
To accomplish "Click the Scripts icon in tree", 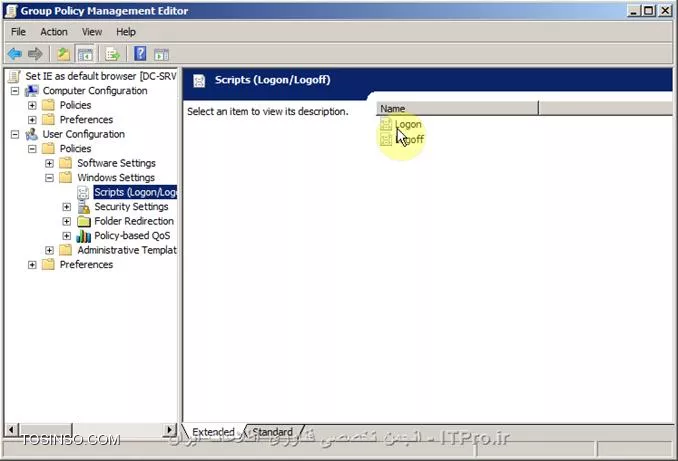I will 83,192.
